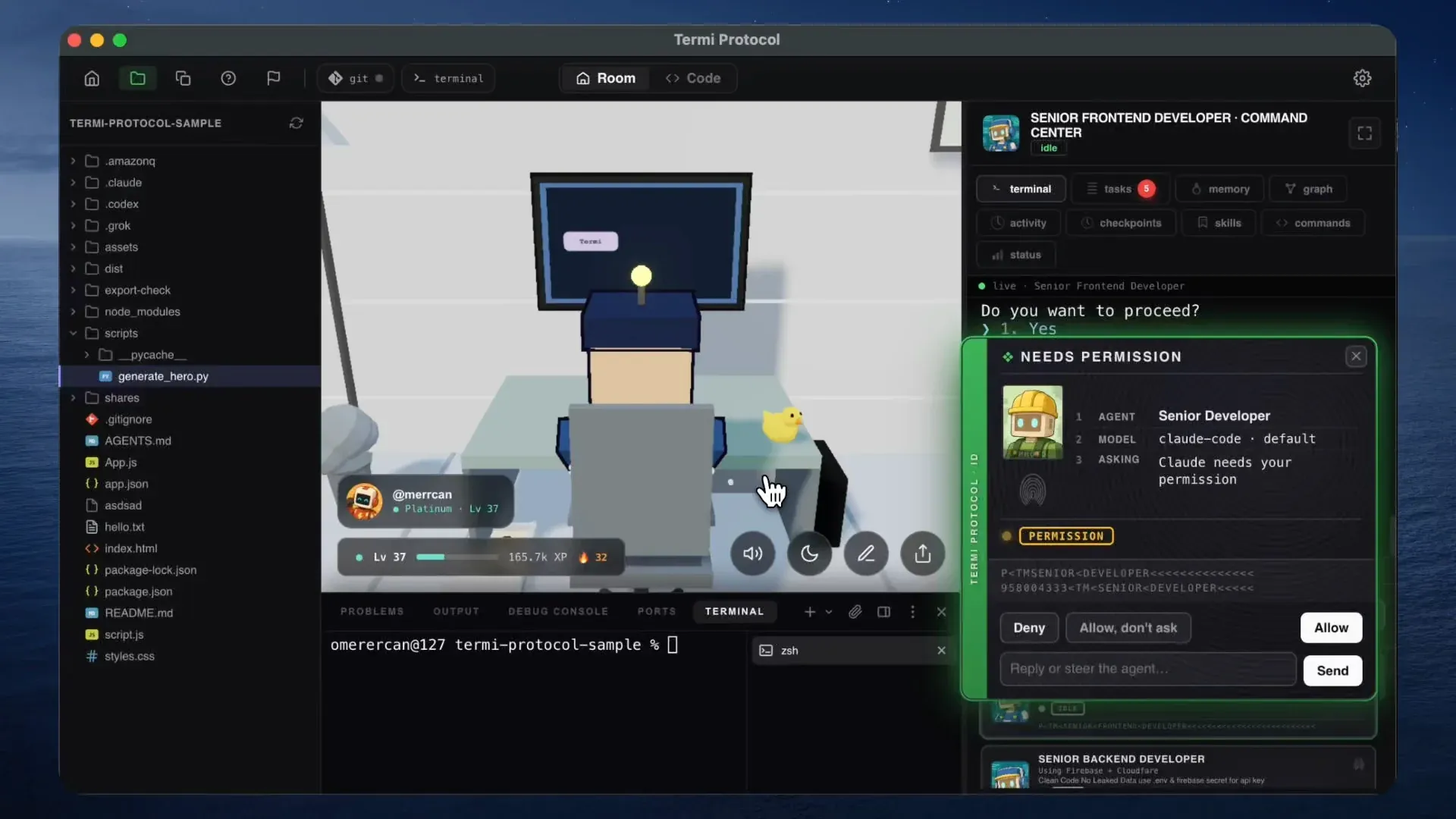
Task: Toggle the moon dark mode button
Action: point(809,554)
